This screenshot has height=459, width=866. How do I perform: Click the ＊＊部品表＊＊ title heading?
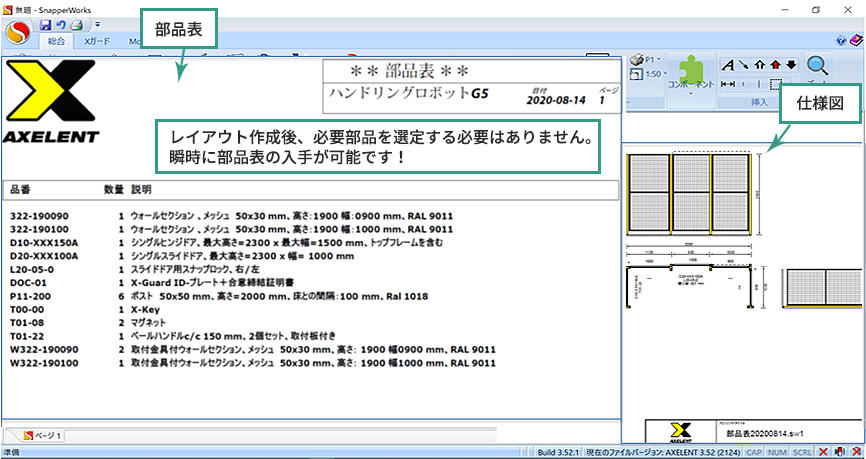pos(410,72)
